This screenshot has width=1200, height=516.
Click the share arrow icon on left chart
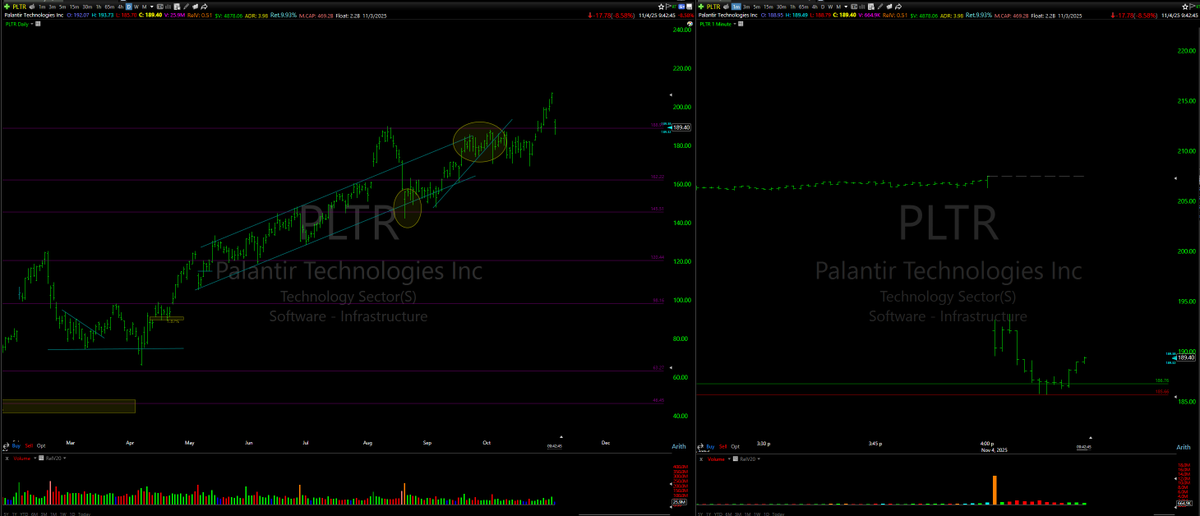click(204, 6)
